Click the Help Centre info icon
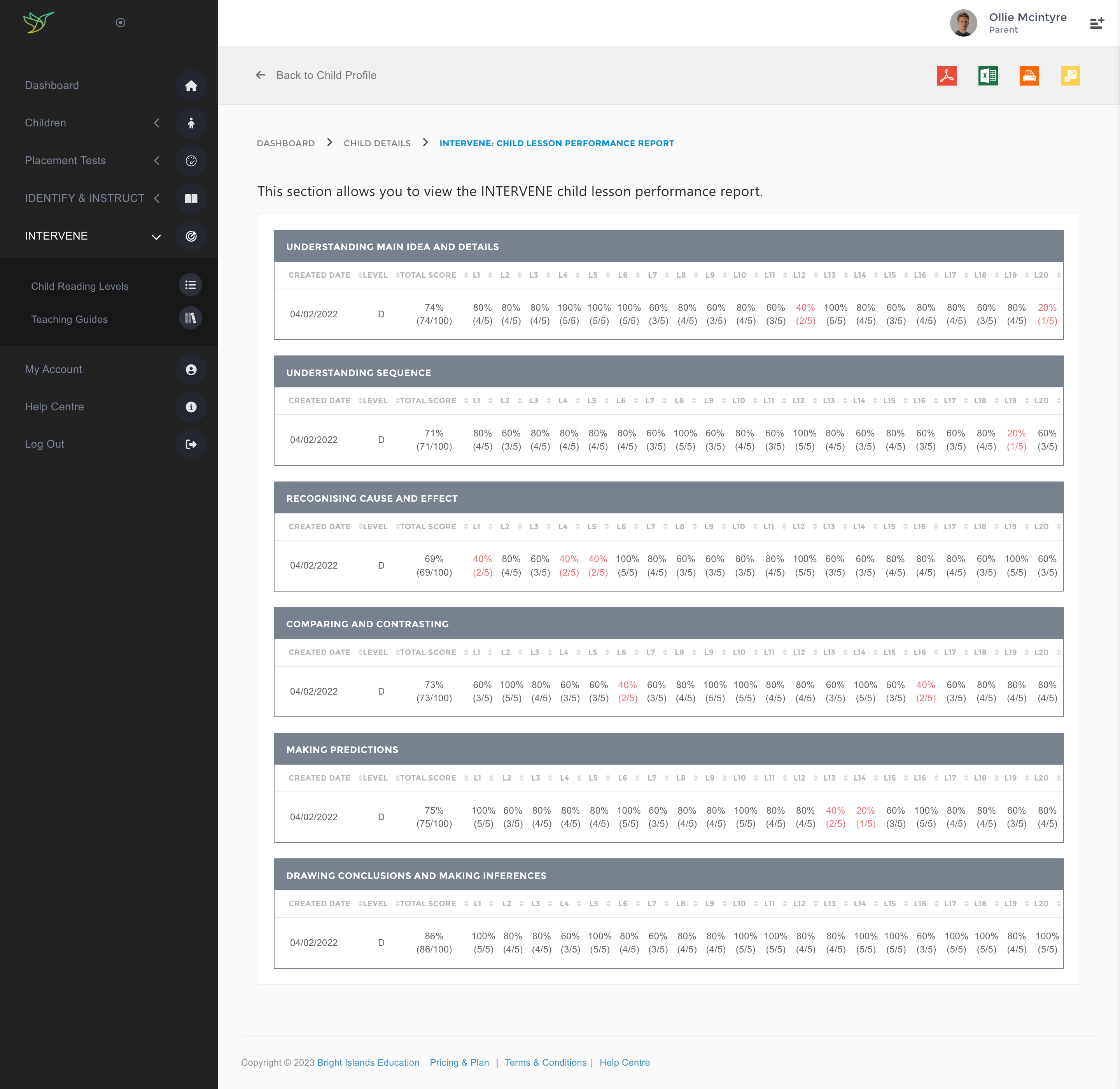 coord(191,407)
